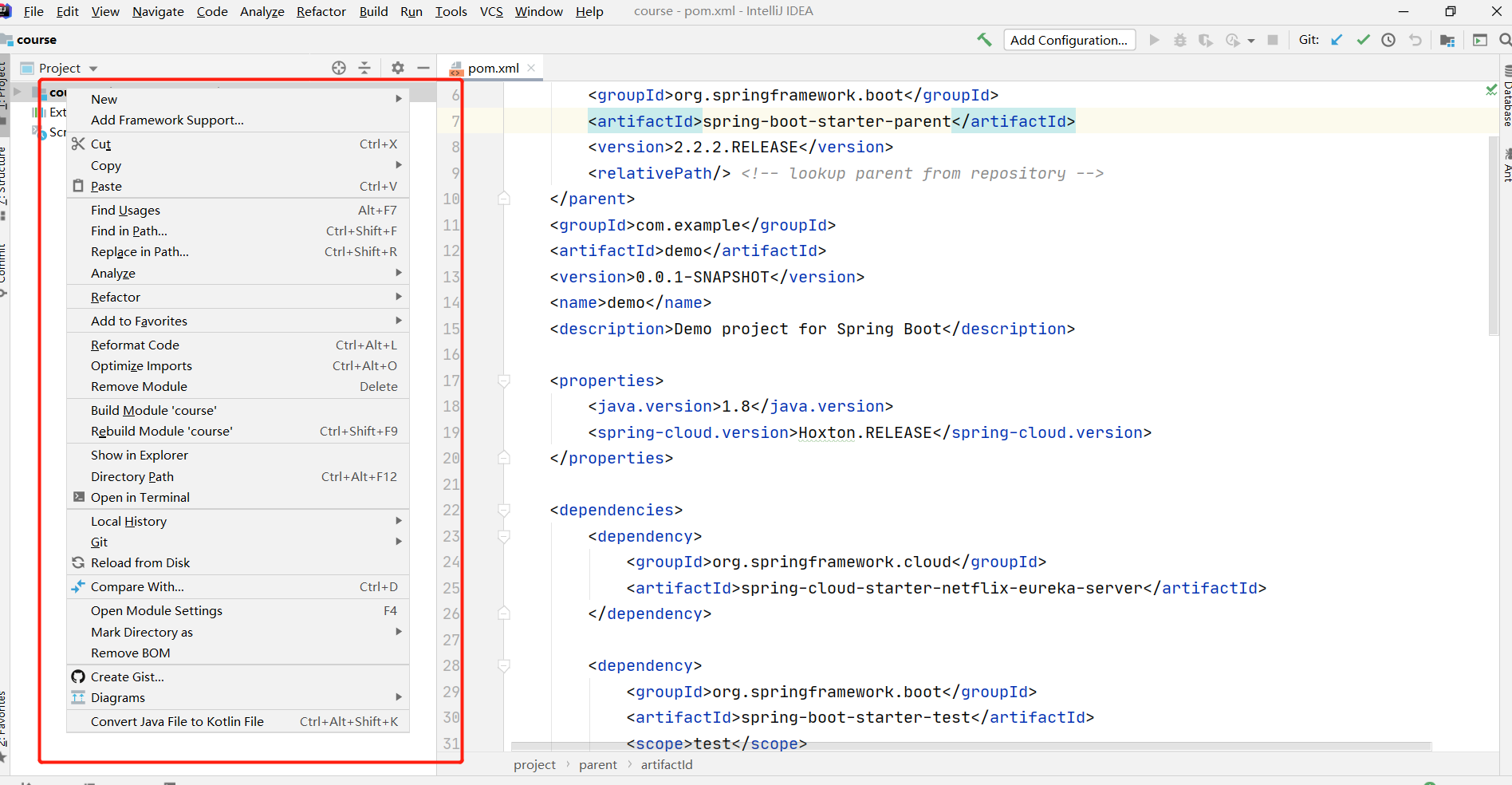1512x785 pixels.
Task: Click Open in Terminal menu entry
Action: click(238, 498)
